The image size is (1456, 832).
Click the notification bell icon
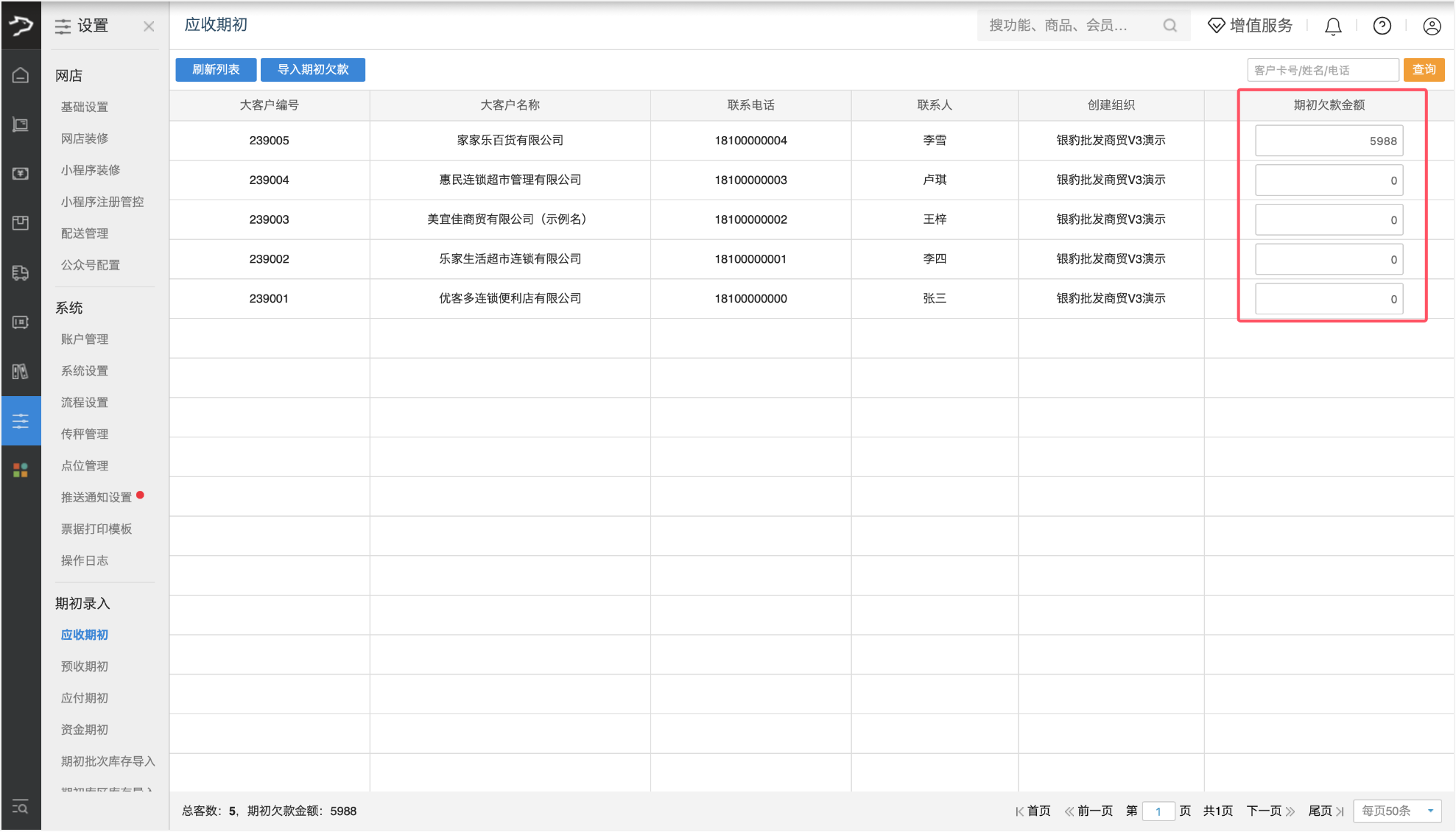1333,25
